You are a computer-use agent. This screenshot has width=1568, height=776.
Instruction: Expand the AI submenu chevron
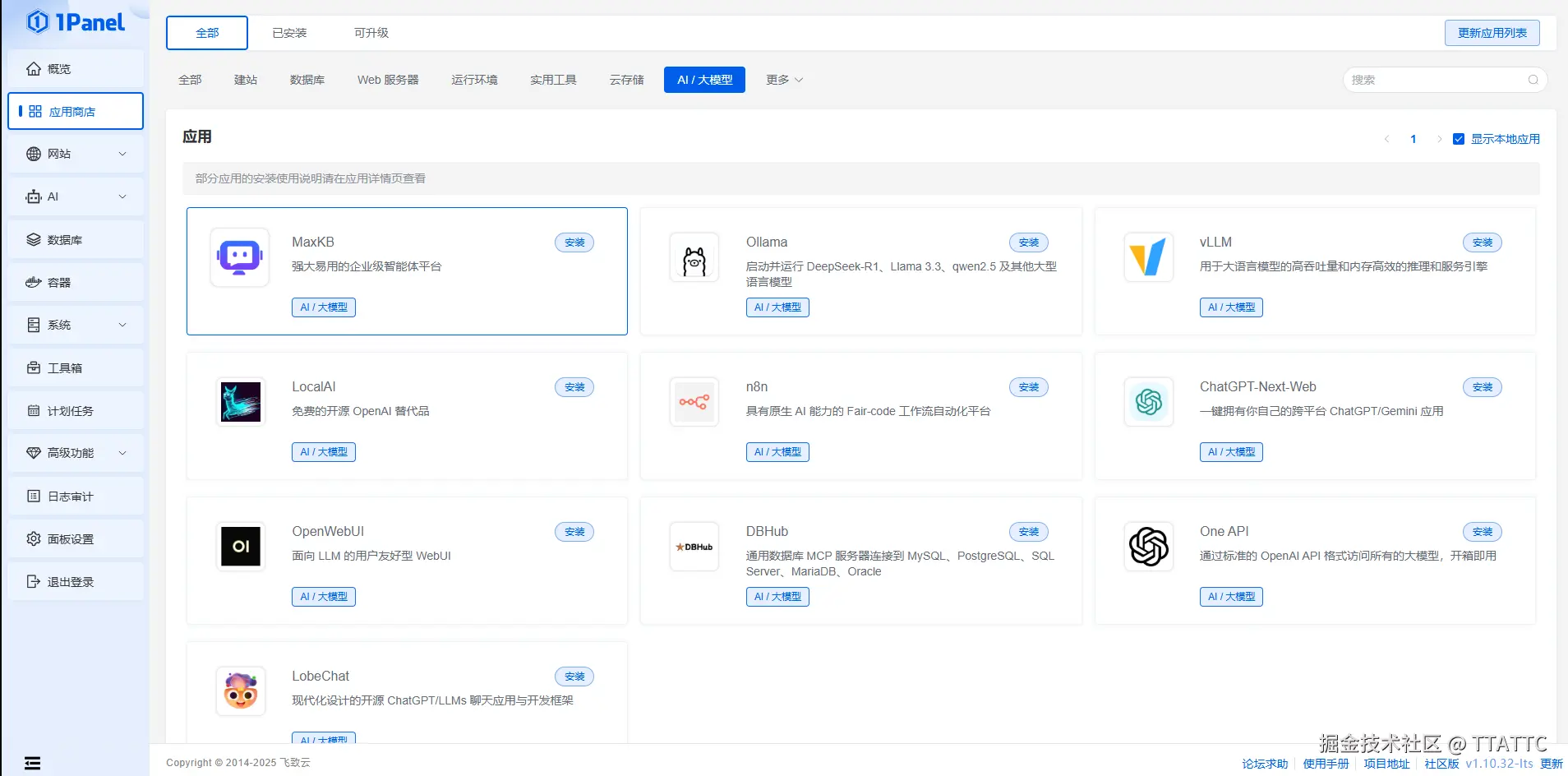tap(122, 197)
